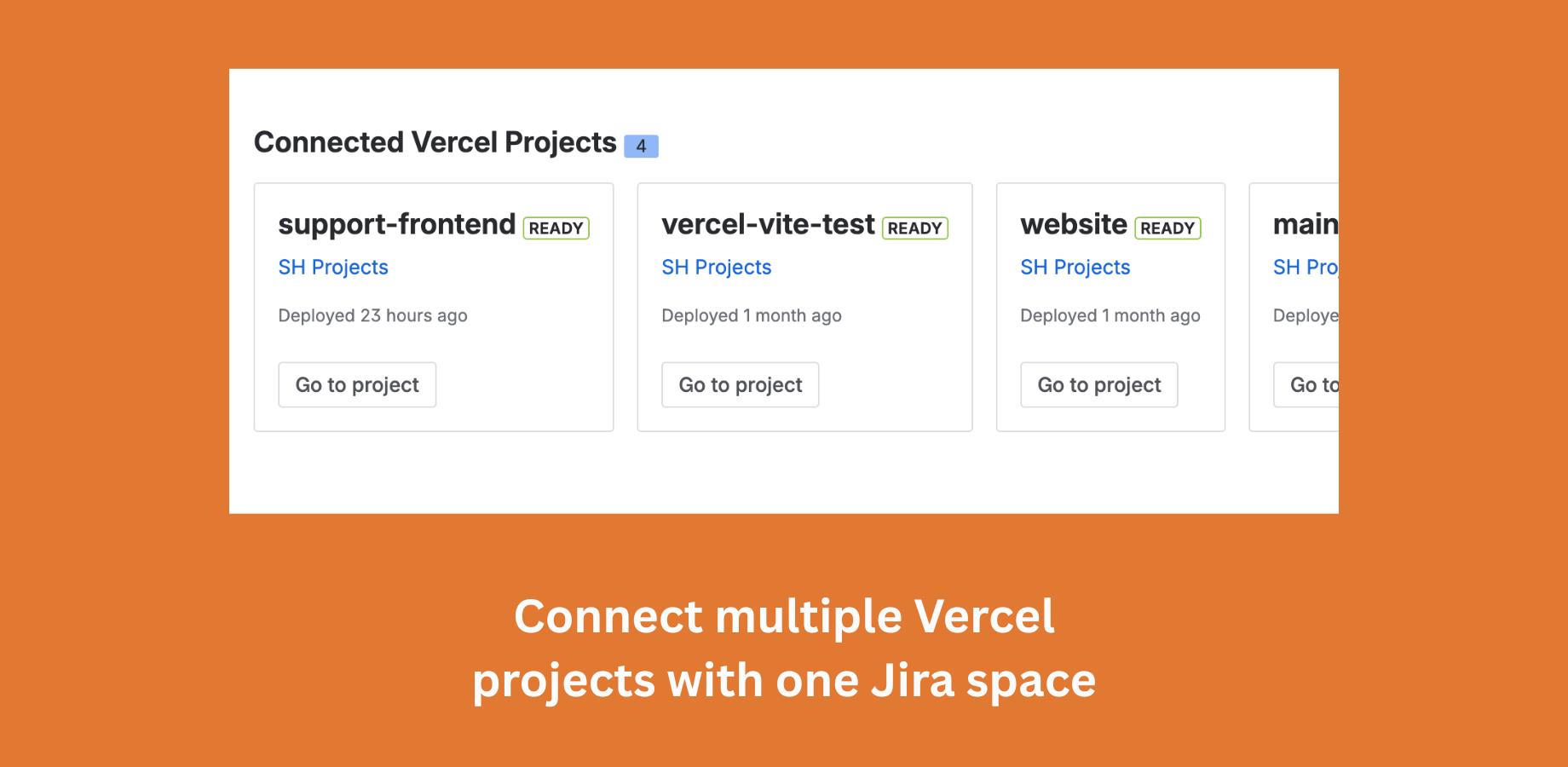Click "Deployed 1 month ago" on vercel-vite-test
This screenshot has width=1568, height=767.
(752, 315)
